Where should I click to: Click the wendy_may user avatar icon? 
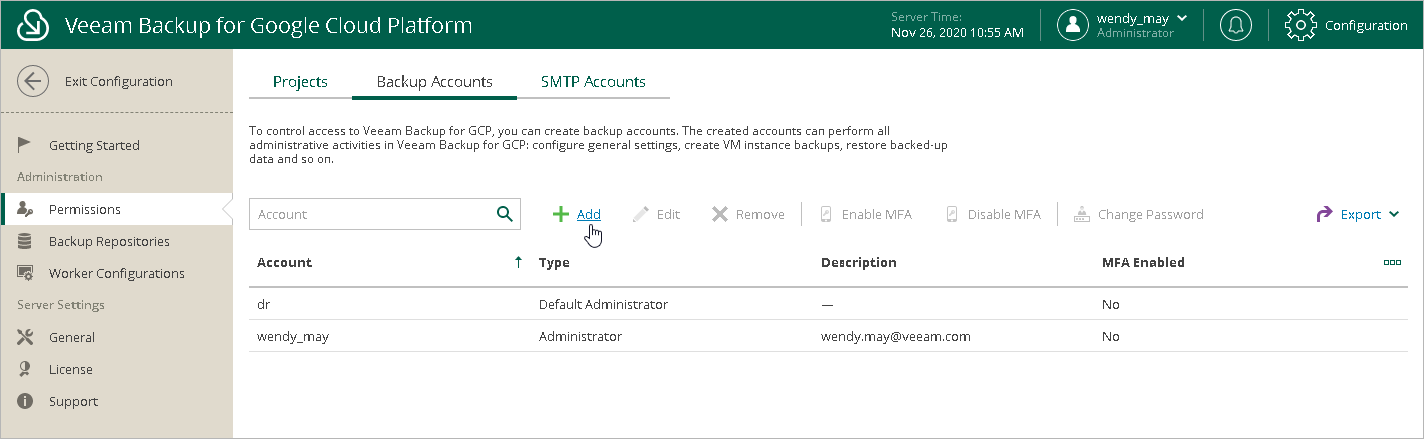click(x=1073, y=25)
